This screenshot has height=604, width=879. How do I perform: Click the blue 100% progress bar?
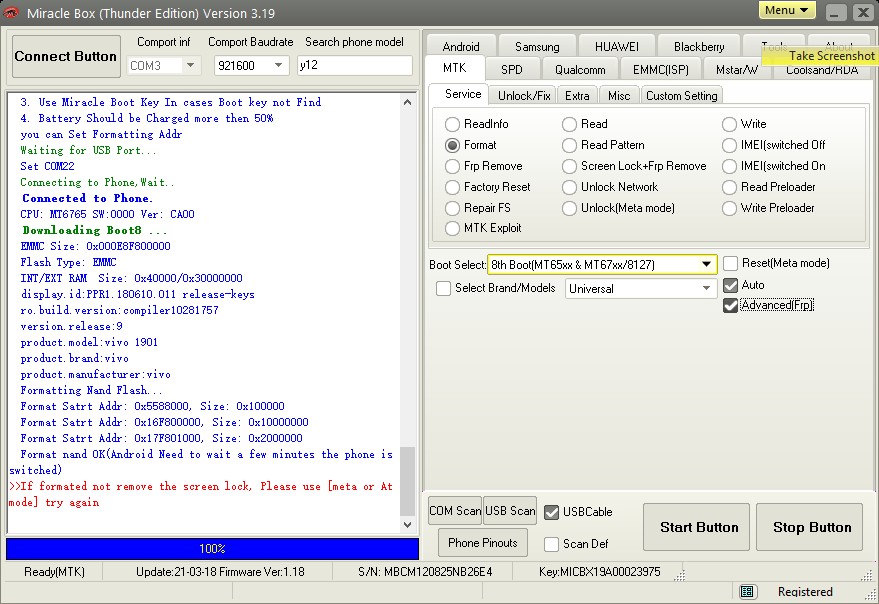coord(212,548)
